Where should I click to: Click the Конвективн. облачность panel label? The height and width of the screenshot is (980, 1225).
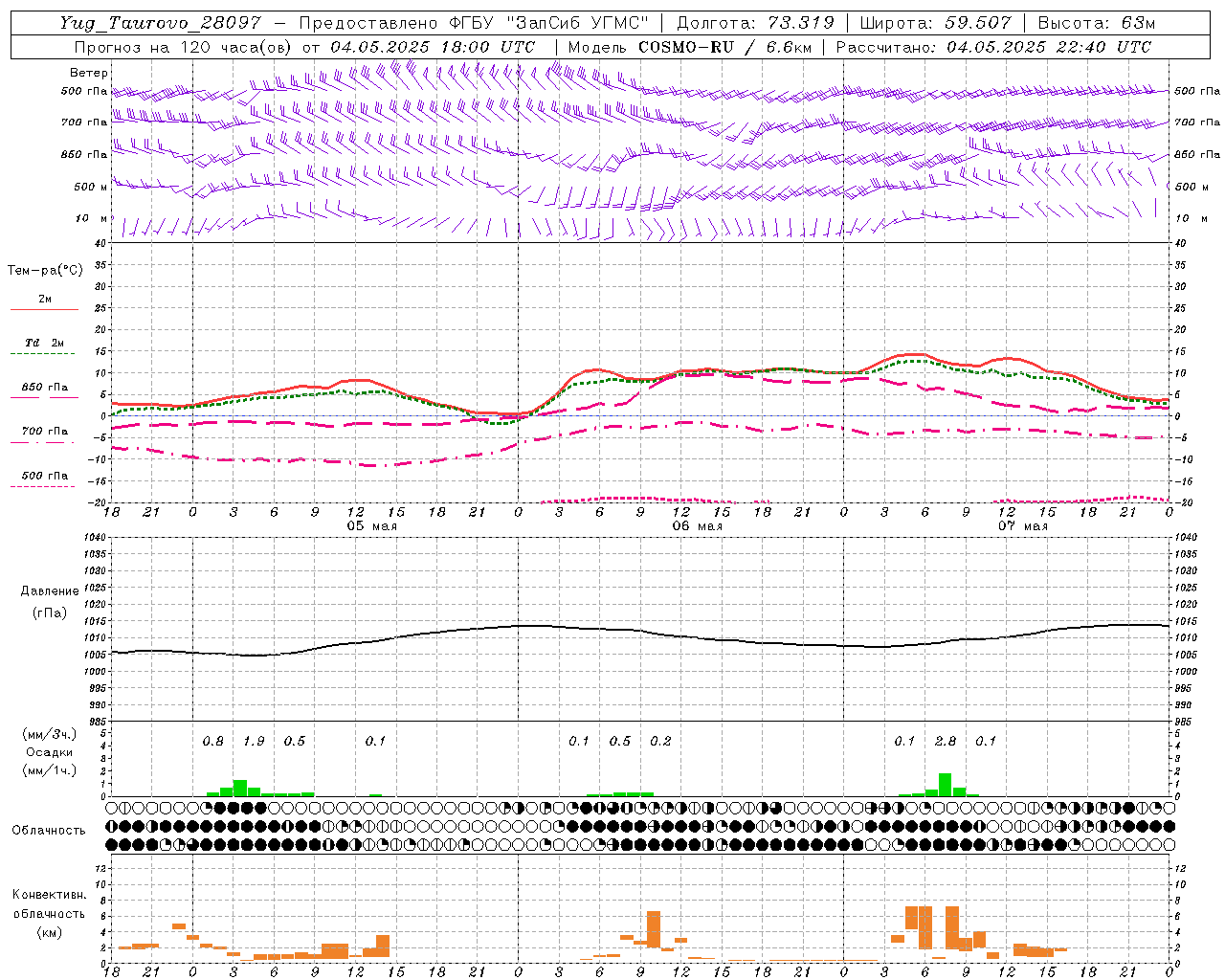click(x=50, y=904)
